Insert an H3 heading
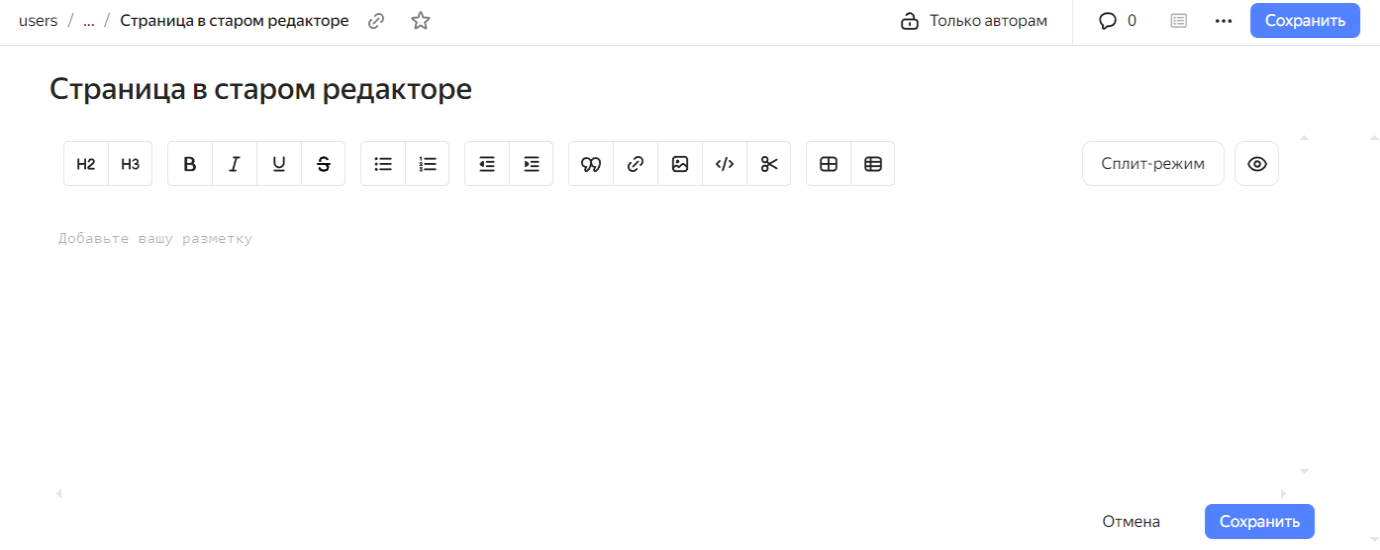1380x550 pixels. click(130, 164)
